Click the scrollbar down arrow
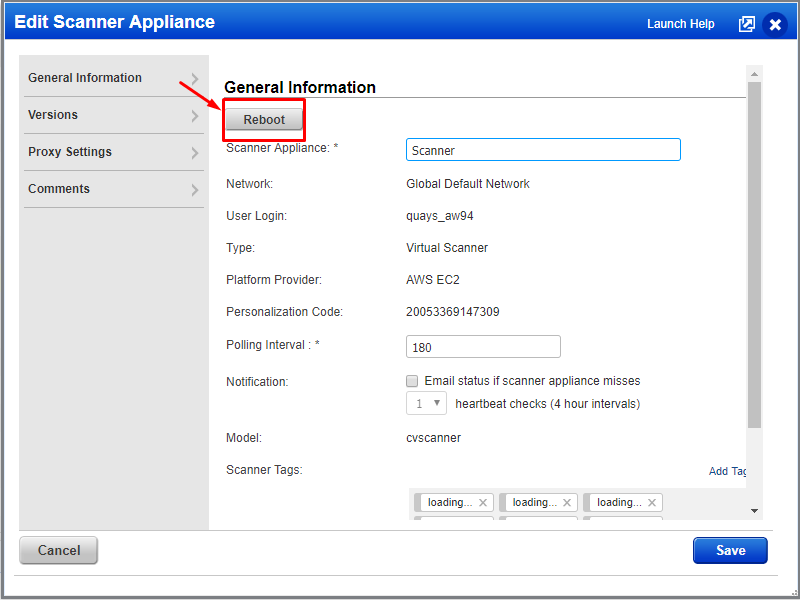Viewport: 800px width, 600px height. (753, 512)
